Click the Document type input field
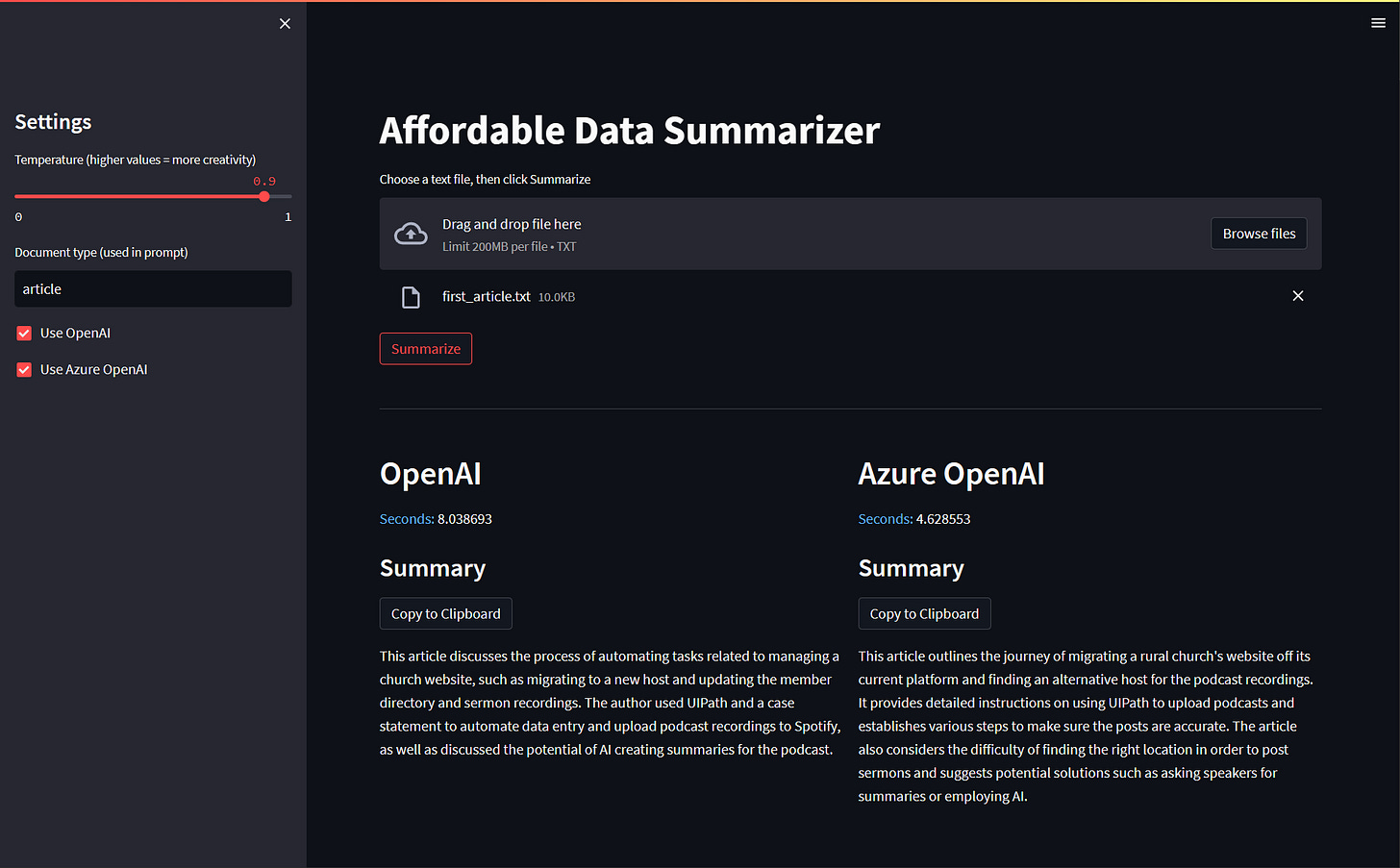This screenshot has height=868, width=1400. tap(153, 288)
